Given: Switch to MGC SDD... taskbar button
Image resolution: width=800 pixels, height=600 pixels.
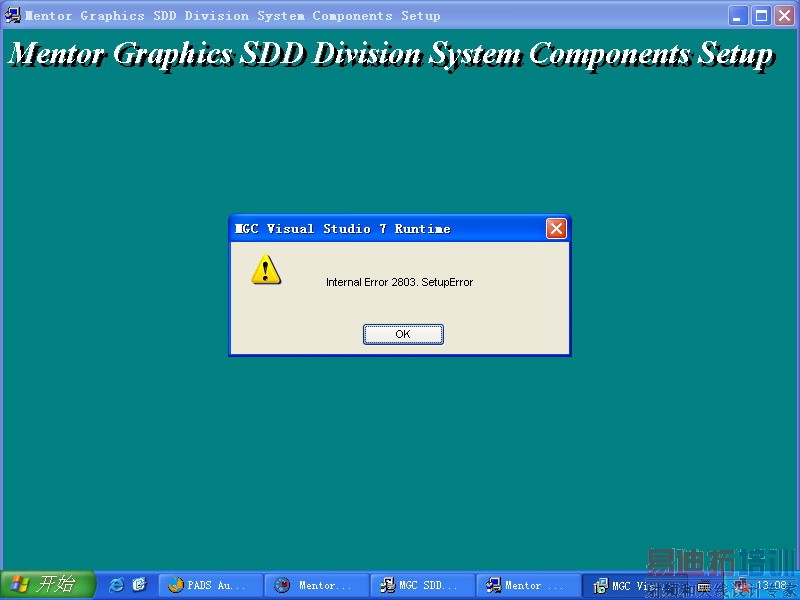Looking at the screenshot, I should 423,585.
